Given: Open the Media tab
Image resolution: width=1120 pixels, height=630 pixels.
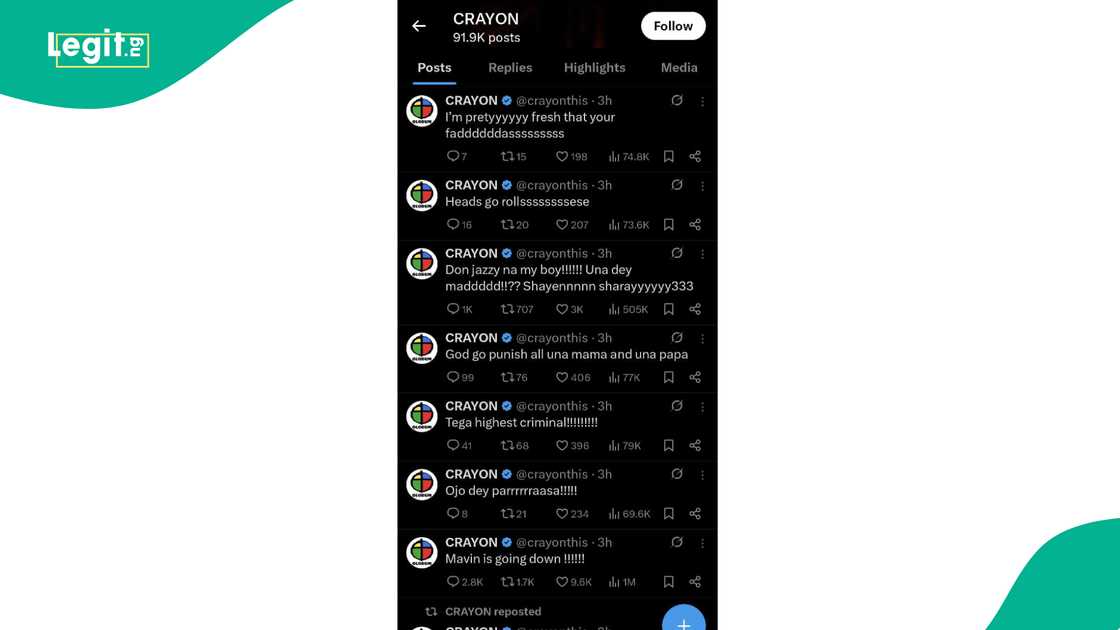Looking at the screenshot, I should tap(679, 67).
